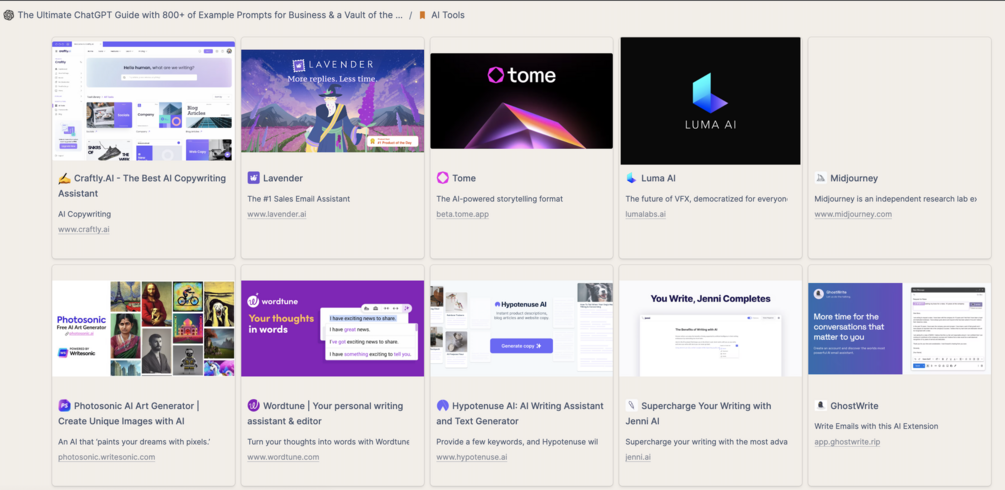Click the Craftly.AI dashboard preview thumbnail
Screen dimensions: 1005x490
pyautogui.click(x=144, y=101)
